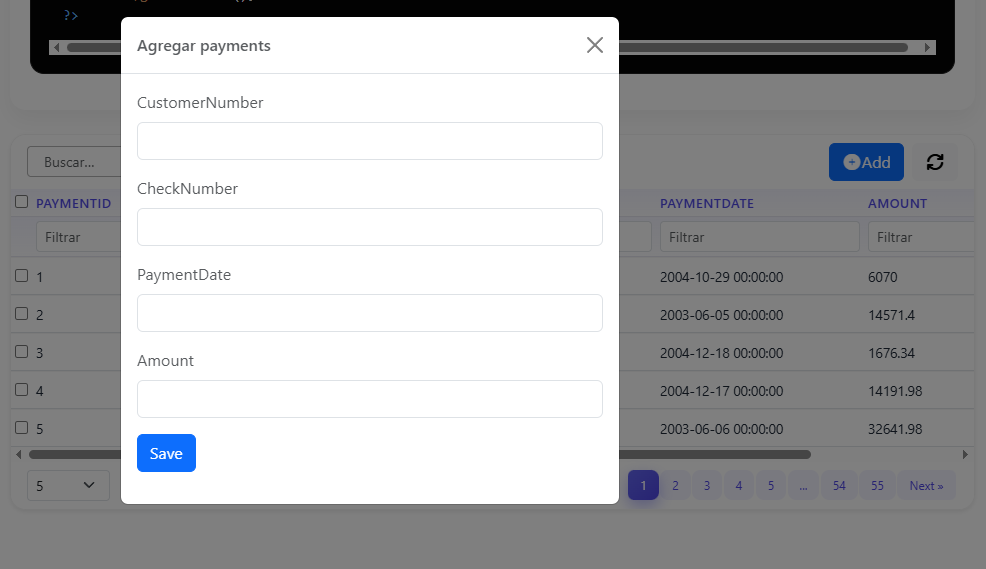Select the PaymentDate text box
The image size is (986, 569).
tap(370, 313)
